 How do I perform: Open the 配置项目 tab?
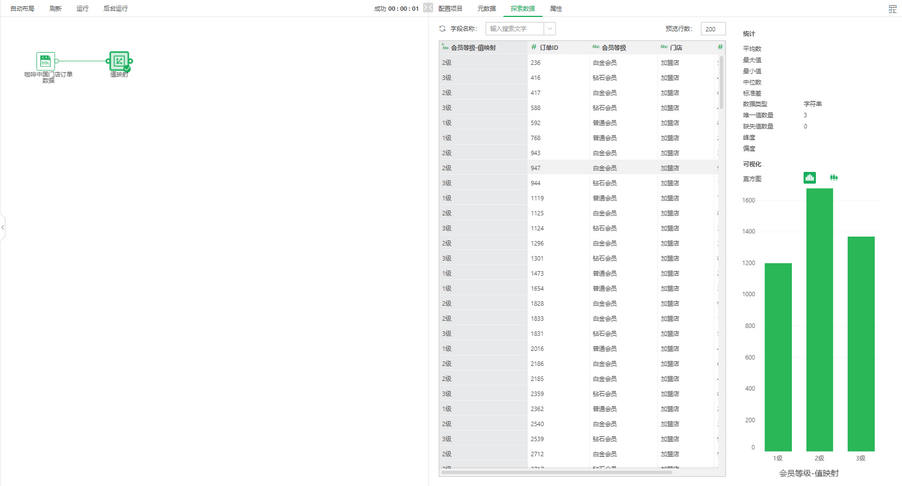coord(450,9)
